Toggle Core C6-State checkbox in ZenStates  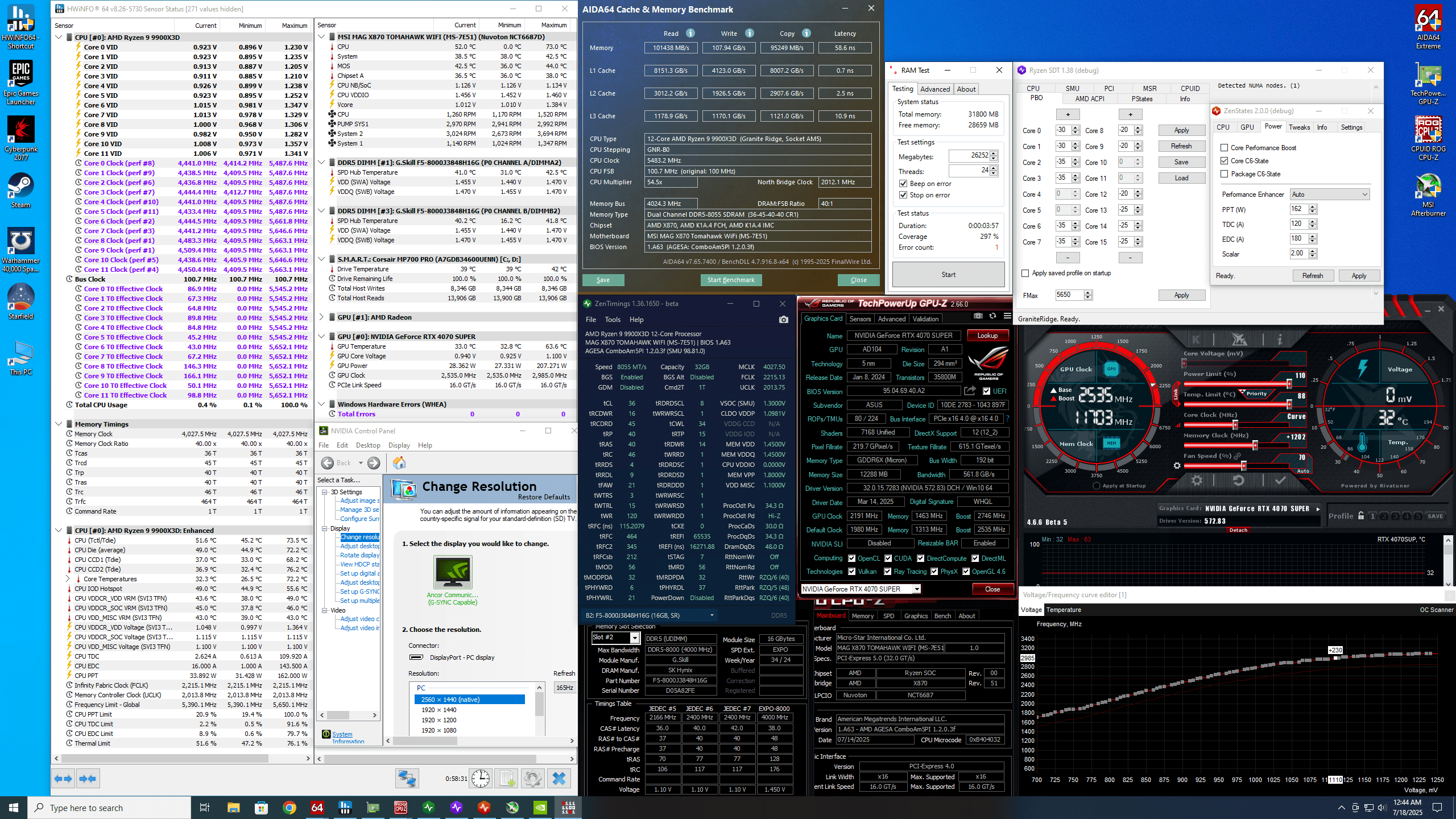tap(1225, 161)
